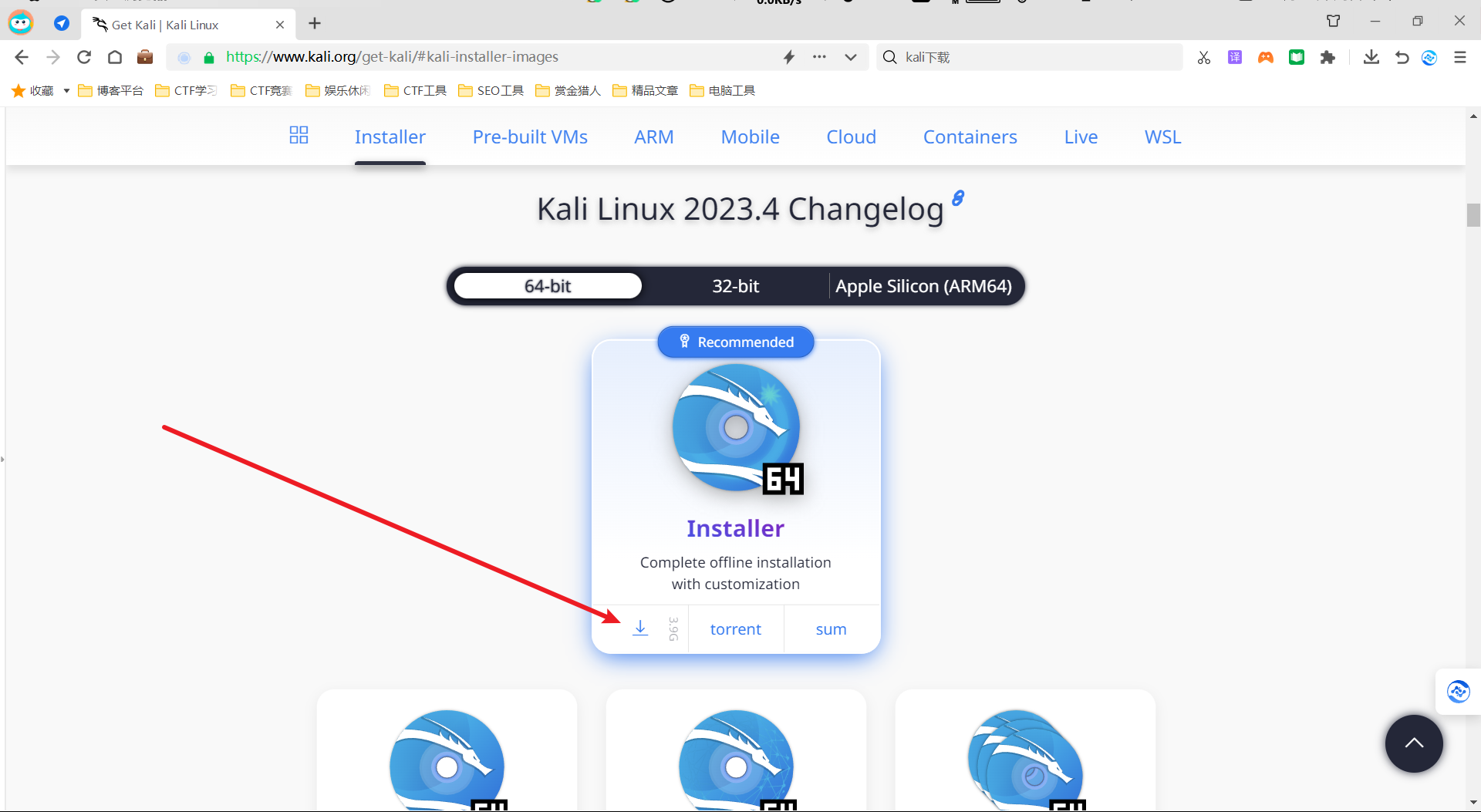Image resolution: width=1481 pixels, height=812 pixels.
Task: Select the Installer nav tab
Action: [x=390, y=136]
